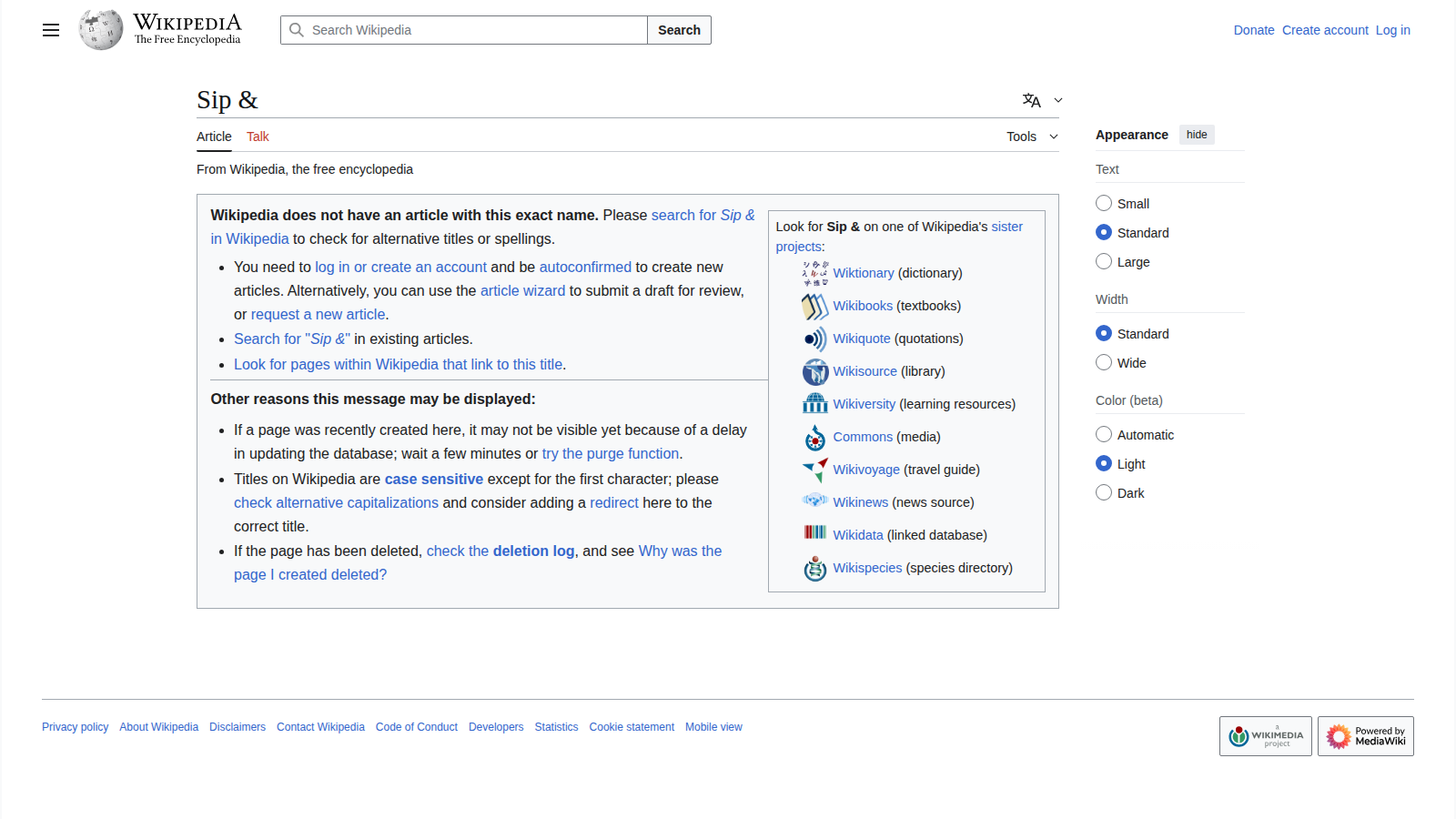Image resolution: width=1456 pixels, height=819 pixels.
Task: Click the Wikibooks icon
Action: 814,306
